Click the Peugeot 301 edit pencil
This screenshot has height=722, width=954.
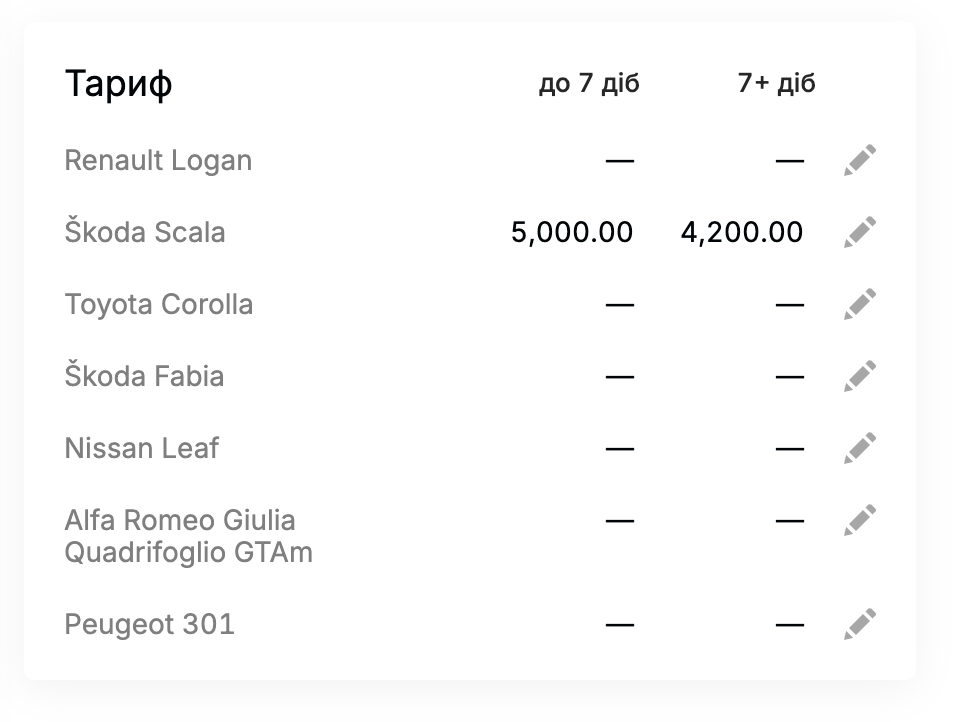(860, 624)
